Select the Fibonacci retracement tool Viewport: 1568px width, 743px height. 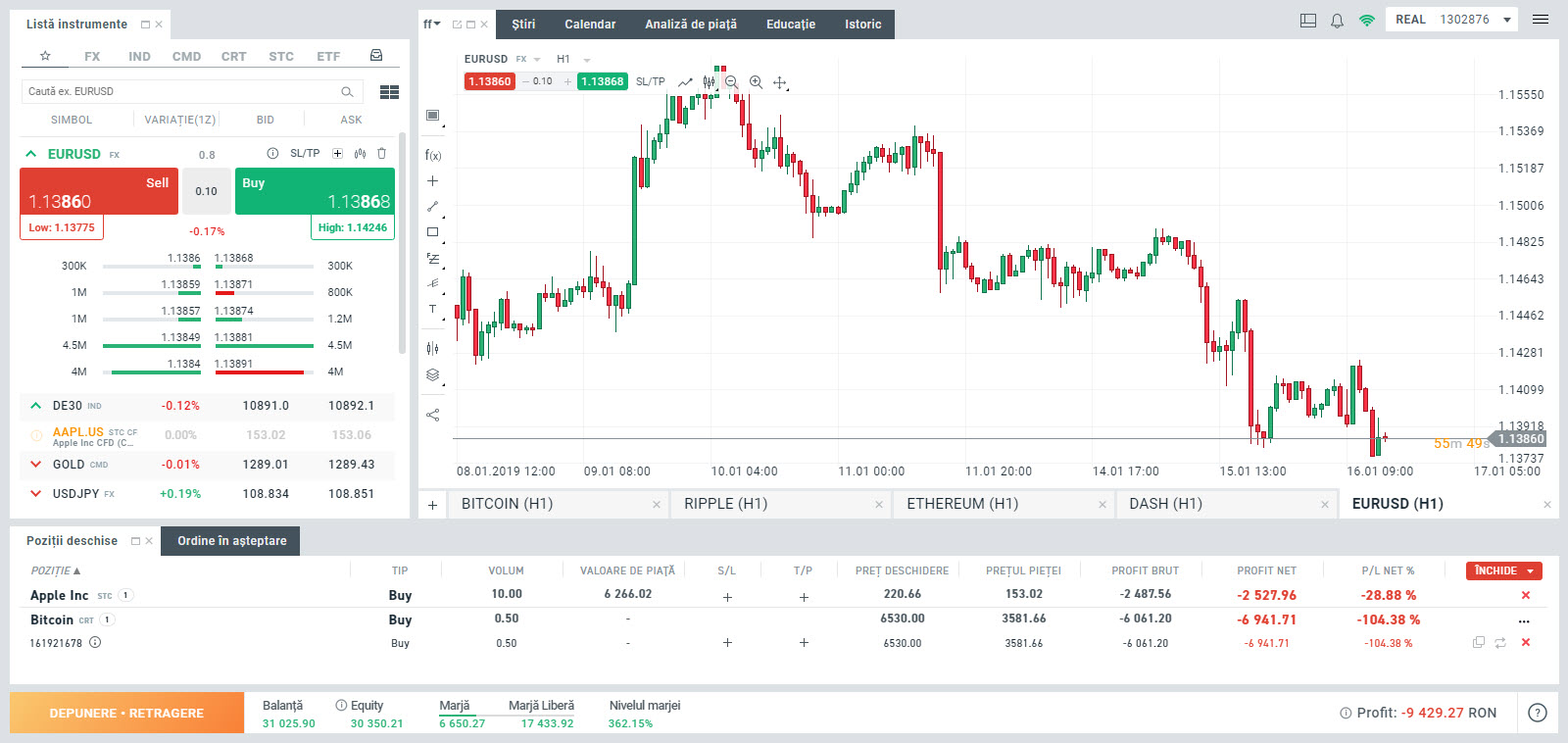[432, 258]
